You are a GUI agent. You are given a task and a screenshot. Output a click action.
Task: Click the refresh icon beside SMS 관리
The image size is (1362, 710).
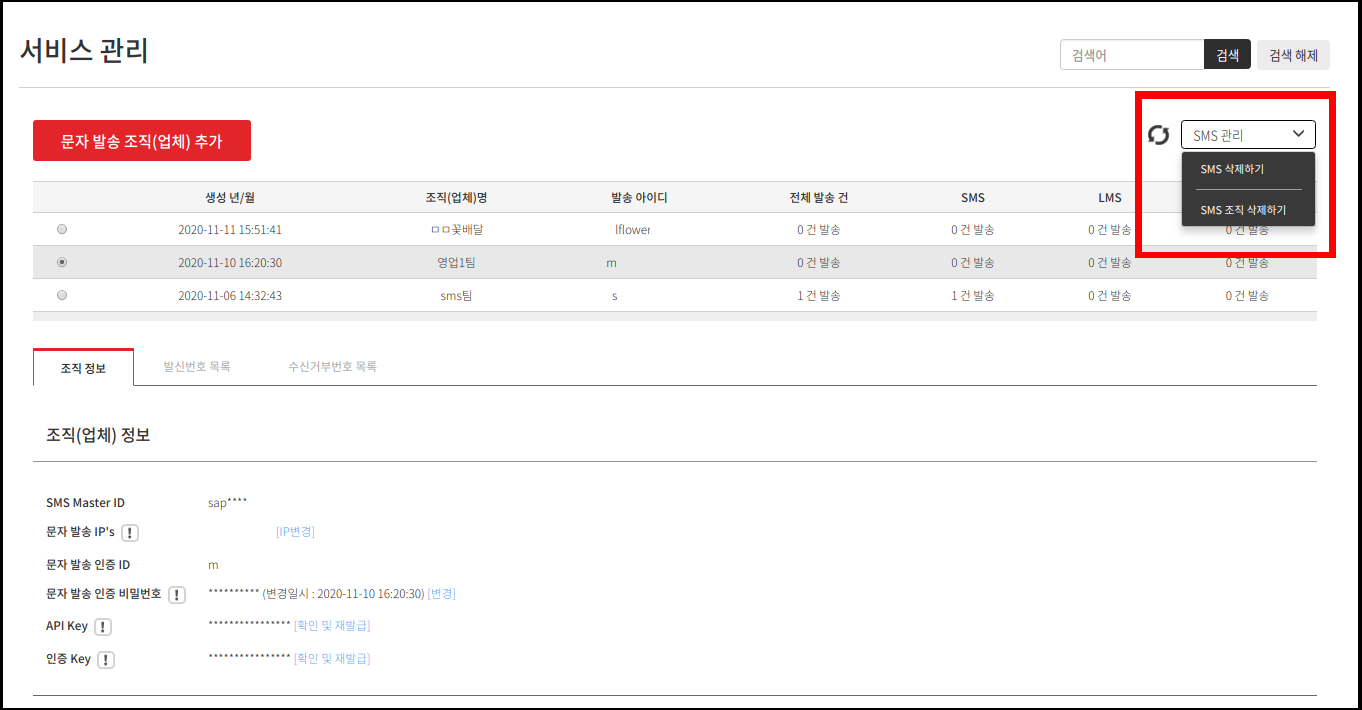1158,135
